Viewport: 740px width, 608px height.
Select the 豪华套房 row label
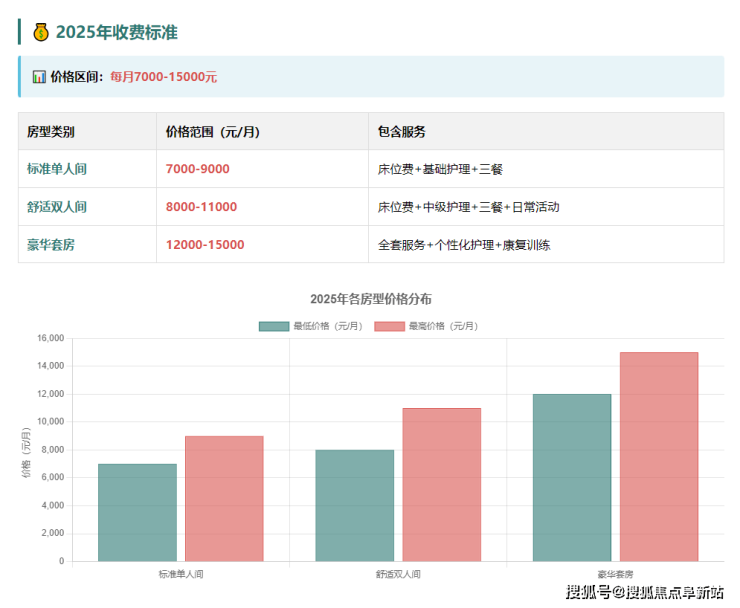(51, 244)
